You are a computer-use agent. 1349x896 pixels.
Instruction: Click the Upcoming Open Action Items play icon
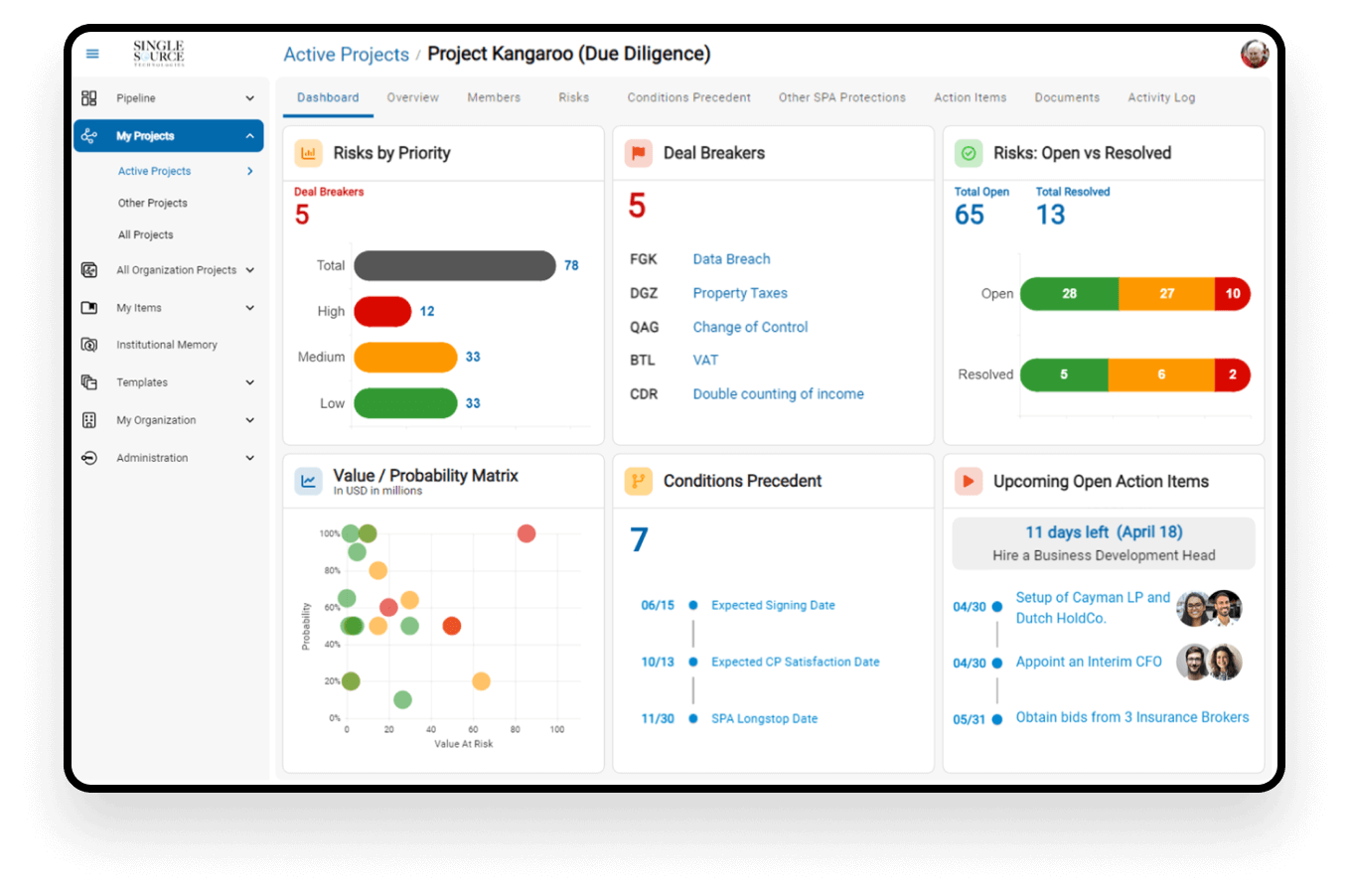point(969,481)
